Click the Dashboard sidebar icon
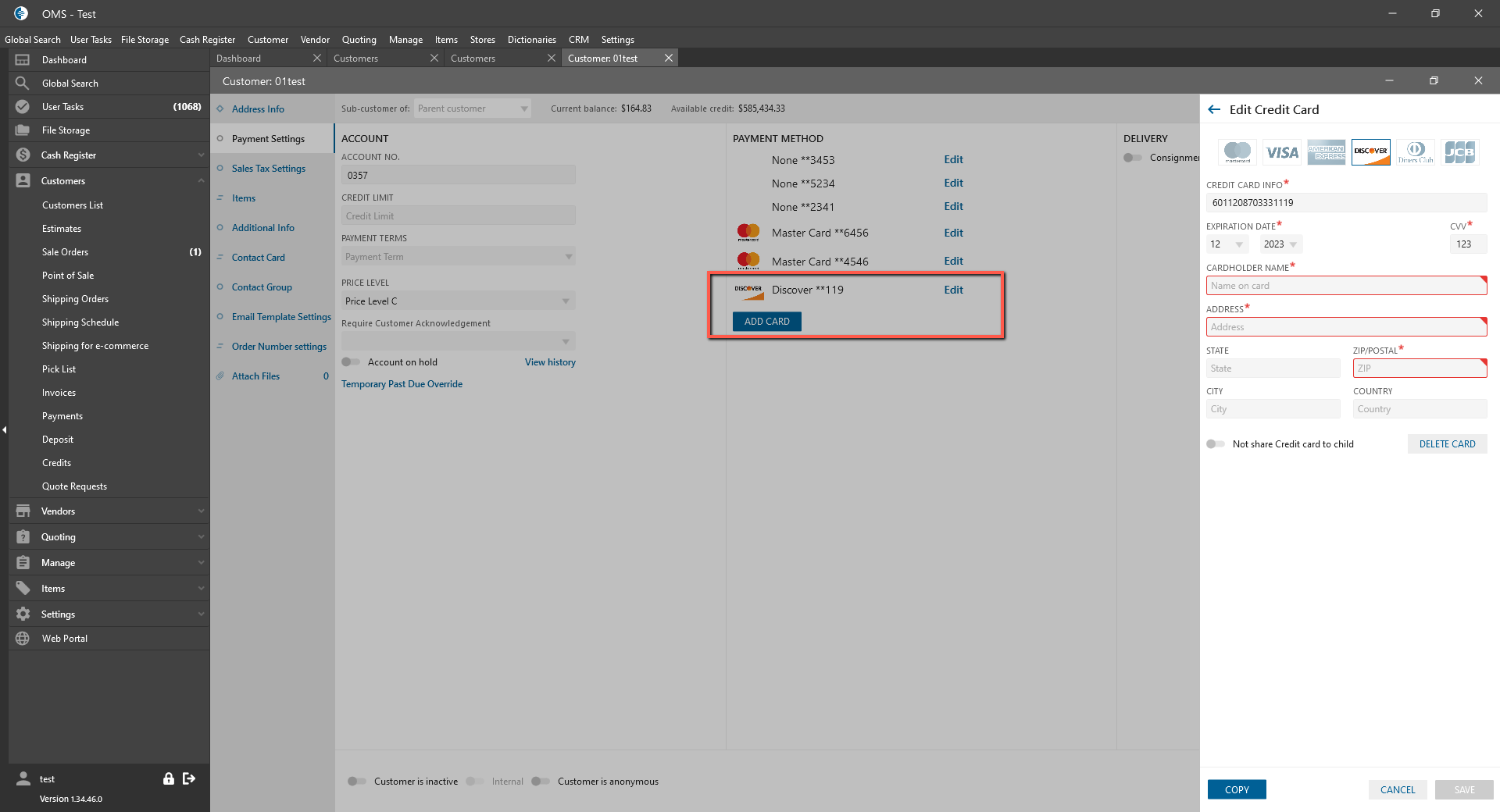 (x=23, y=60)
